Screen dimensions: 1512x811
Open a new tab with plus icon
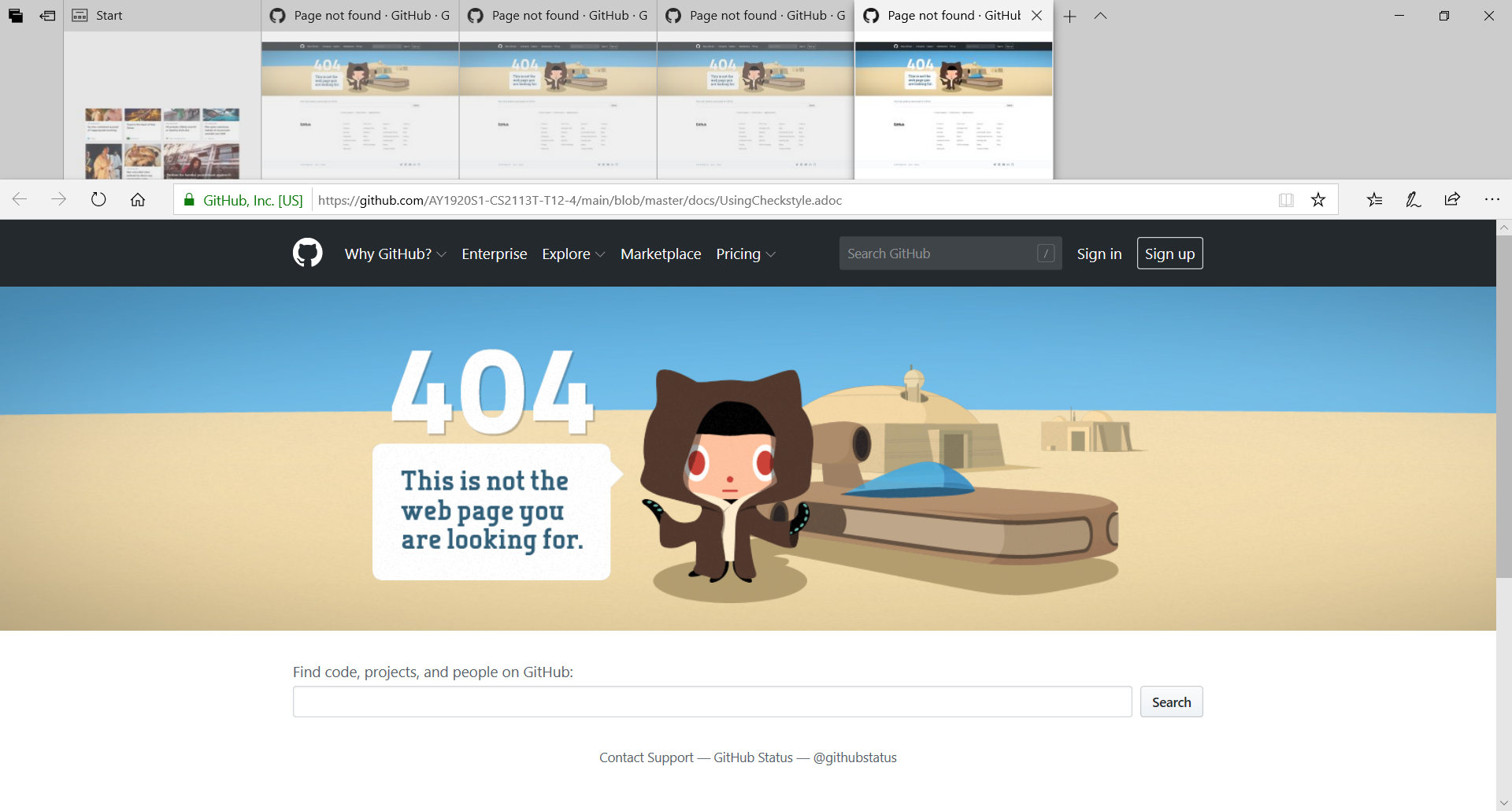(x=1069, y=16)
